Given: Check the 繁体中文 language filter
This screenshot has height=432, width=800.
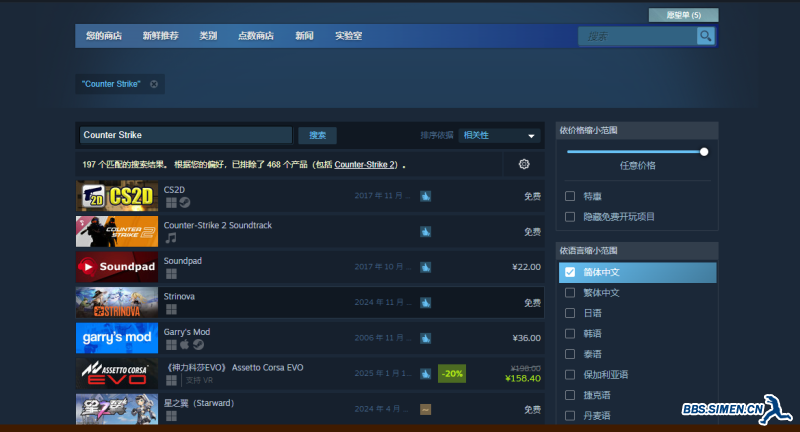Looking at the screenshot, I should click(x=570, y=293).
